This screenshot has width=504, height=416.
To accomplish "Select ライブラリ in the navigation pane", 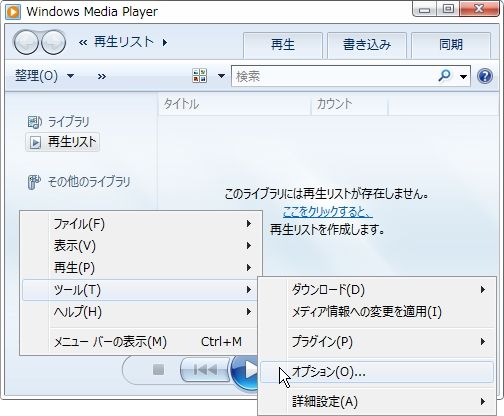I will coord(69,122).
